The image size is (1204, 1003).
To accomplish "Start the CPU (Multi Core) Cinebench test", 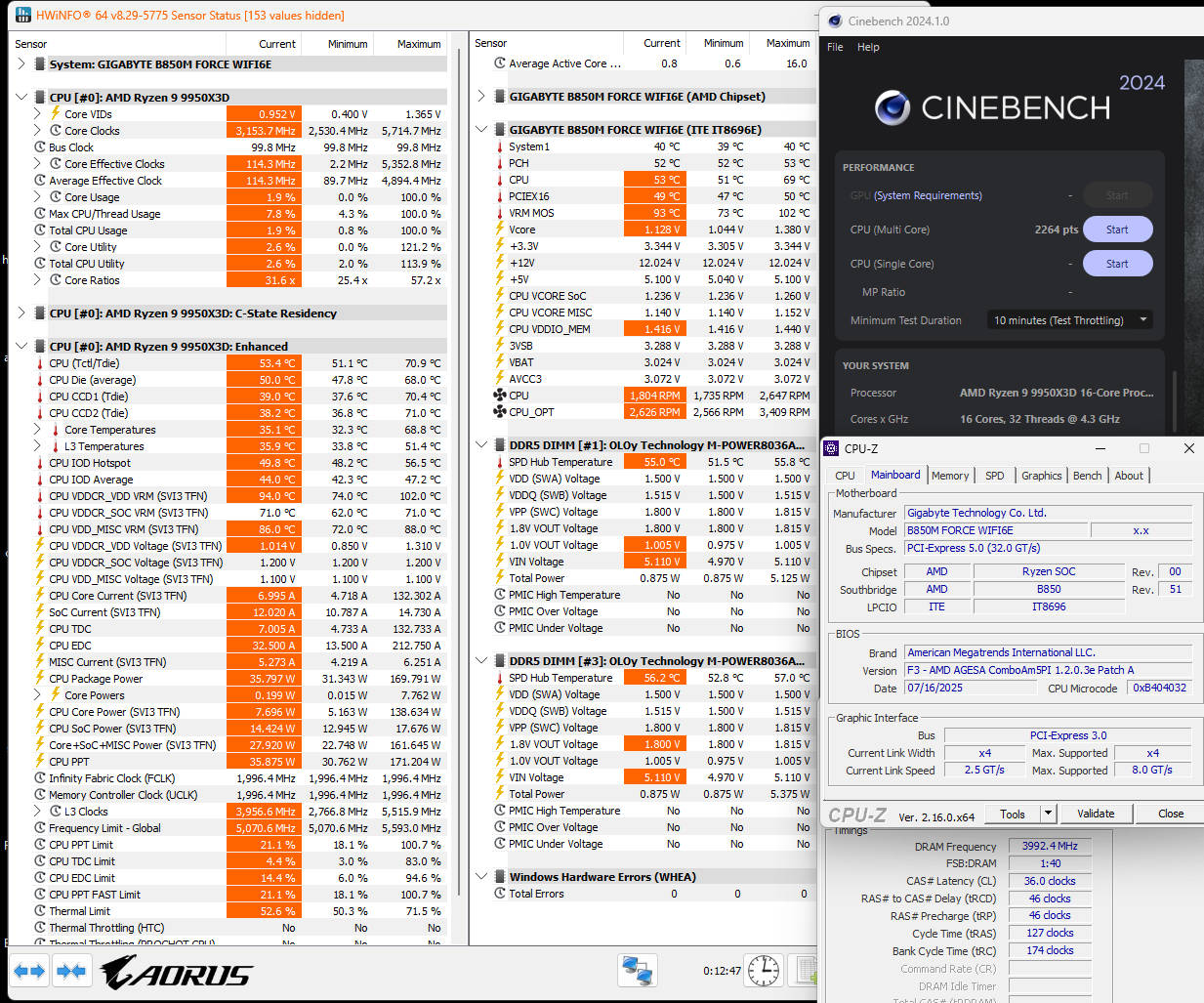I will point(1117,230).
